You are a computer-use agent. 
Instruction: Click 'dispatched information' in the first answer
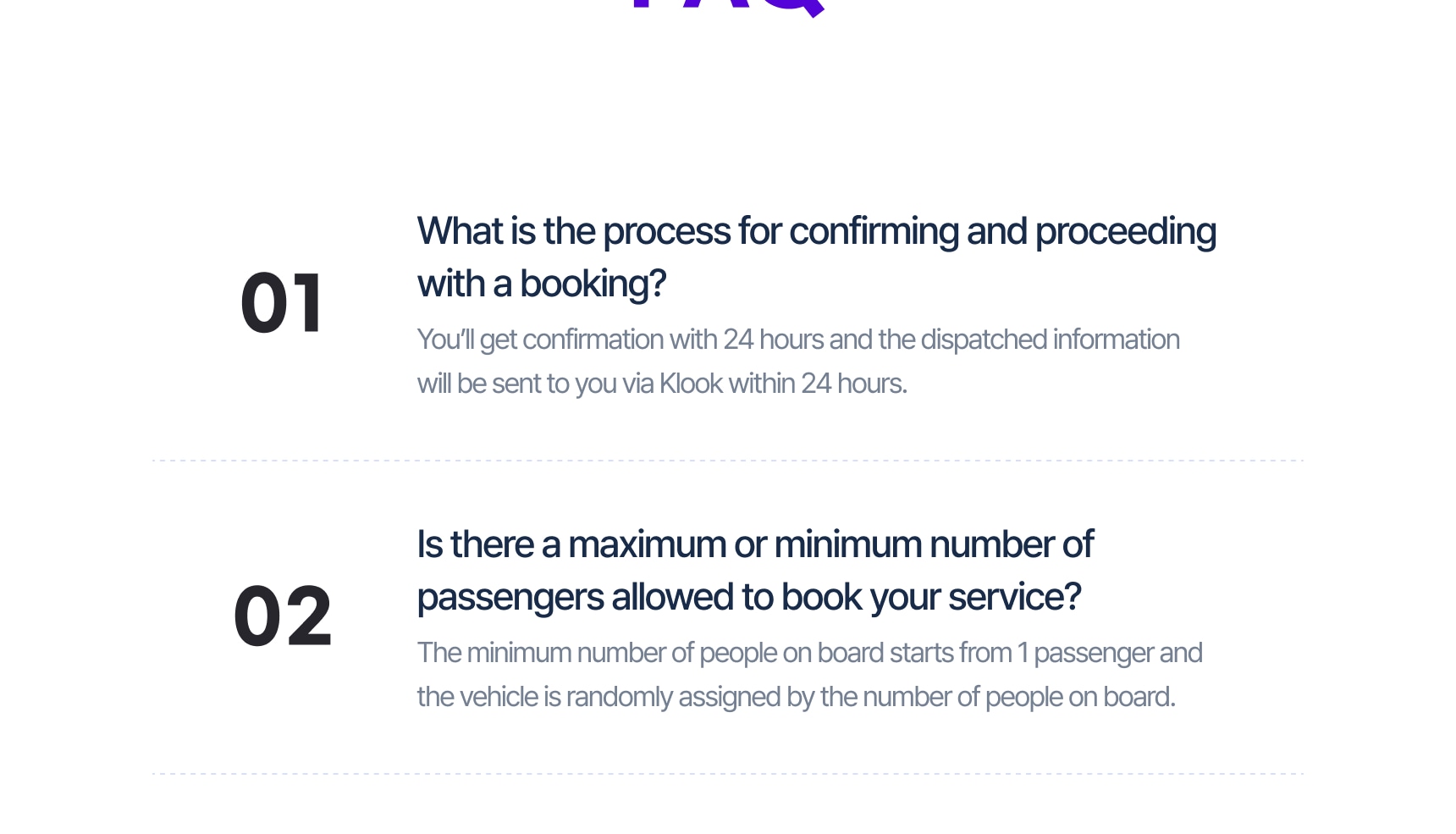(x=1050, y=340)
